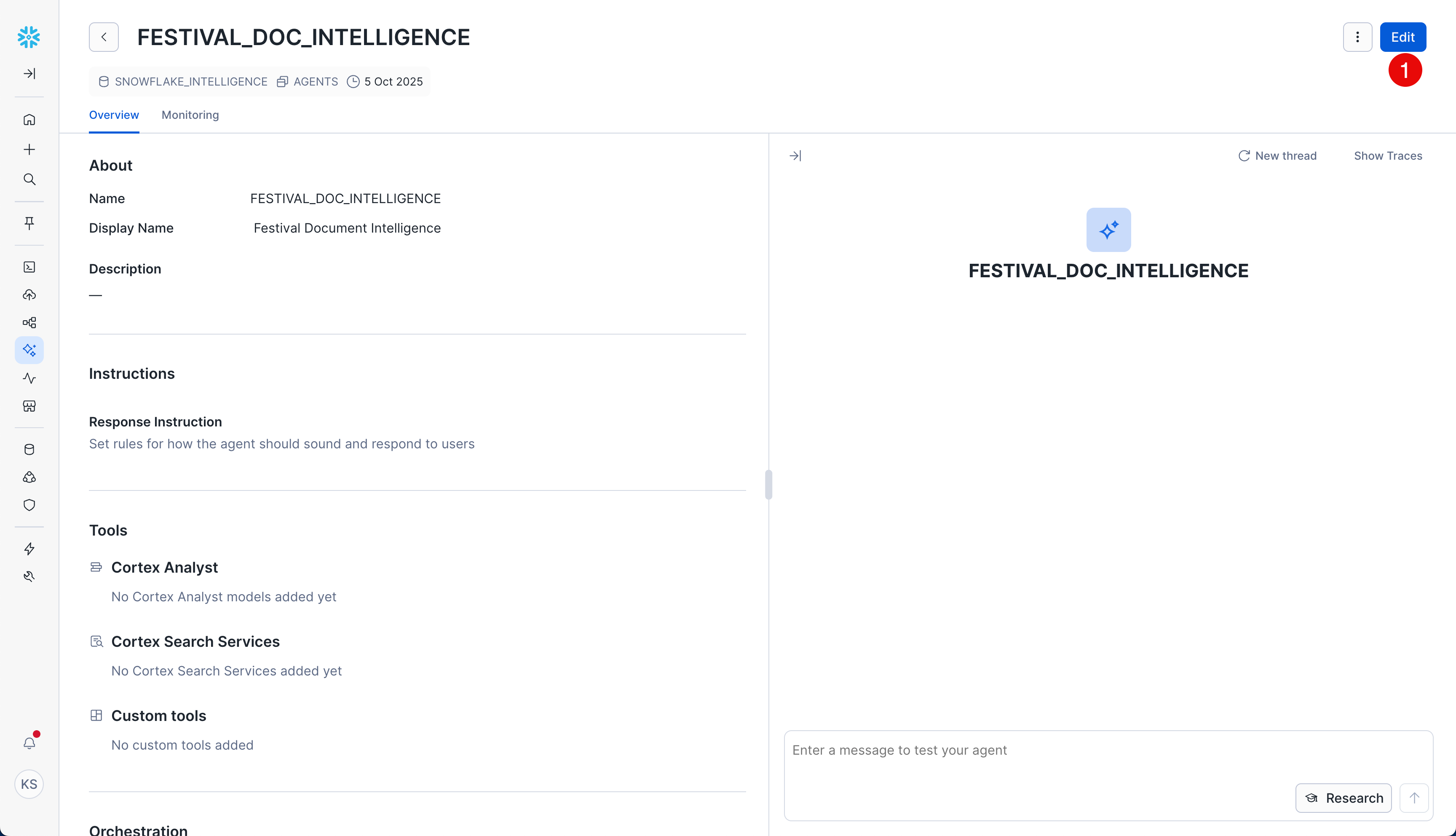Open the Marketplace storefront icon
The width and height of the screenshot is (1456, 836).
(x=29, y=407)
